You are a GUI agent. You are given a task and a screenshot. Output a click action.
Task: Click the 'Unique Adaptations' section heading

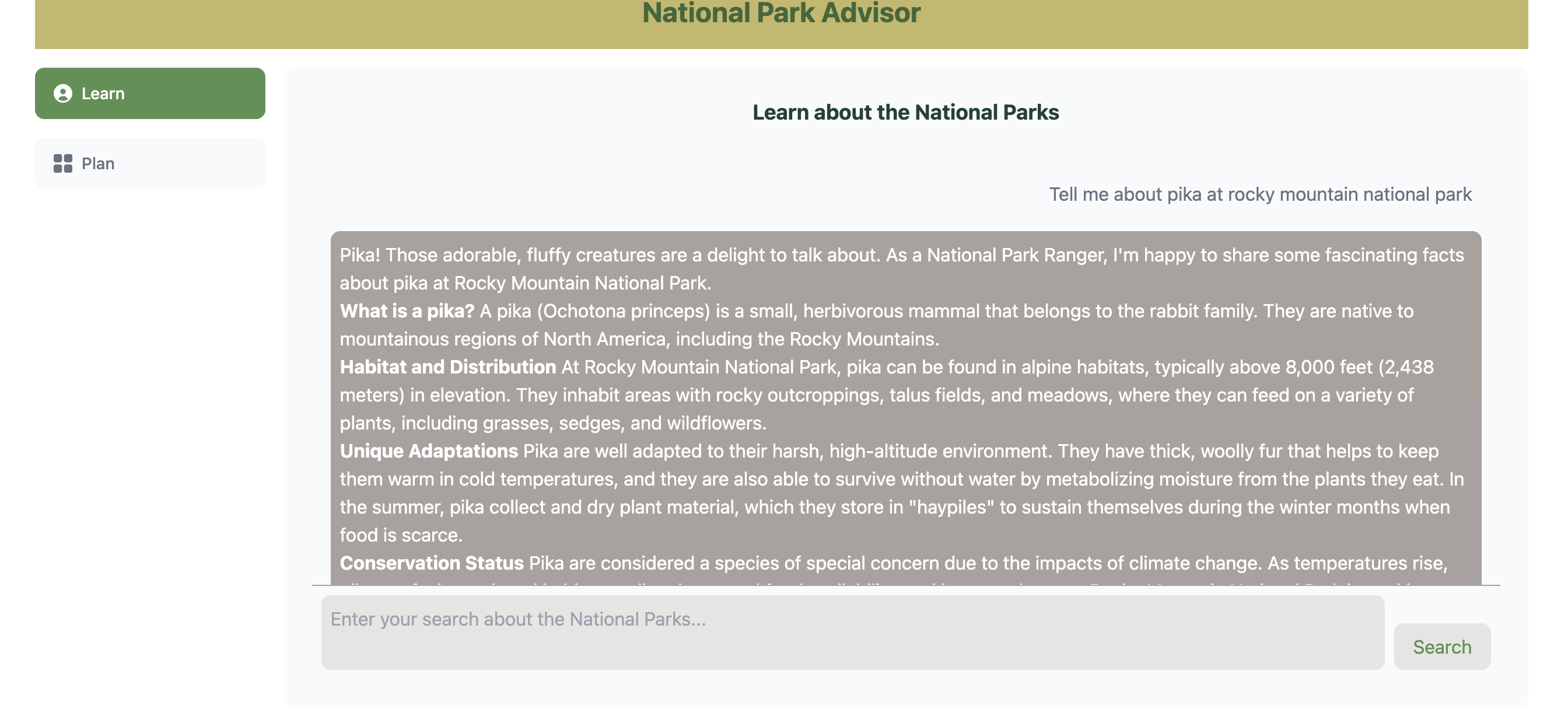coord(429,451)
